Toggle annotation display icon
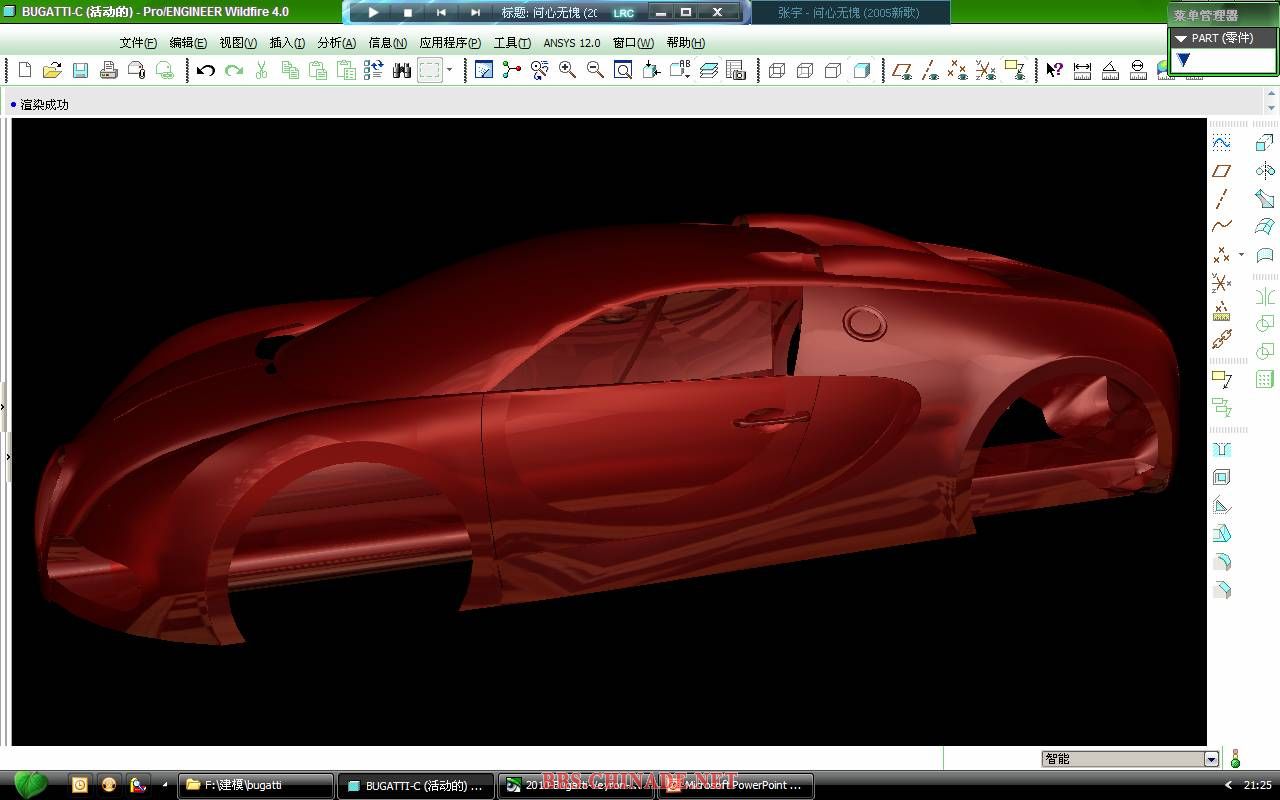 [1014, 70]
